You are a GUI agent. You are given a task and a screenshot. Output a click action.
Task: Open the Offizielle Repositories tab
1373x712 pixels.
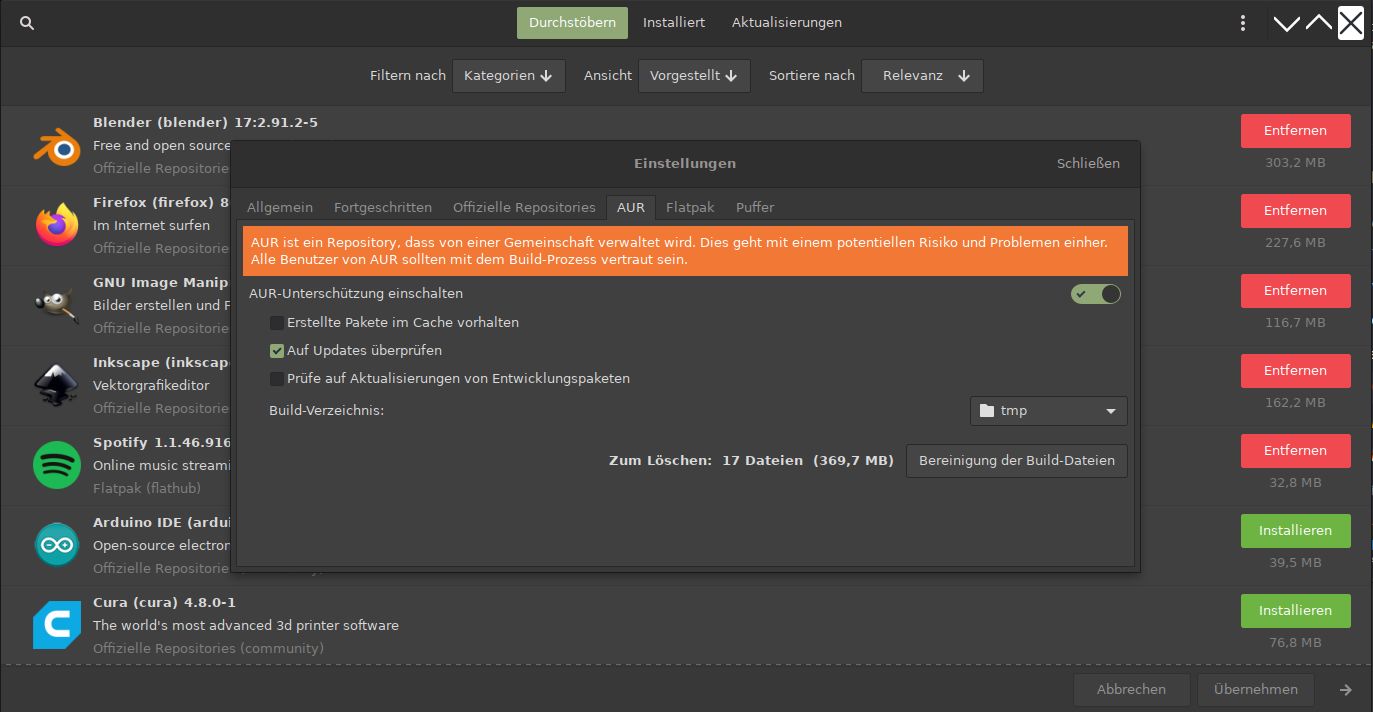coord(524,207)
